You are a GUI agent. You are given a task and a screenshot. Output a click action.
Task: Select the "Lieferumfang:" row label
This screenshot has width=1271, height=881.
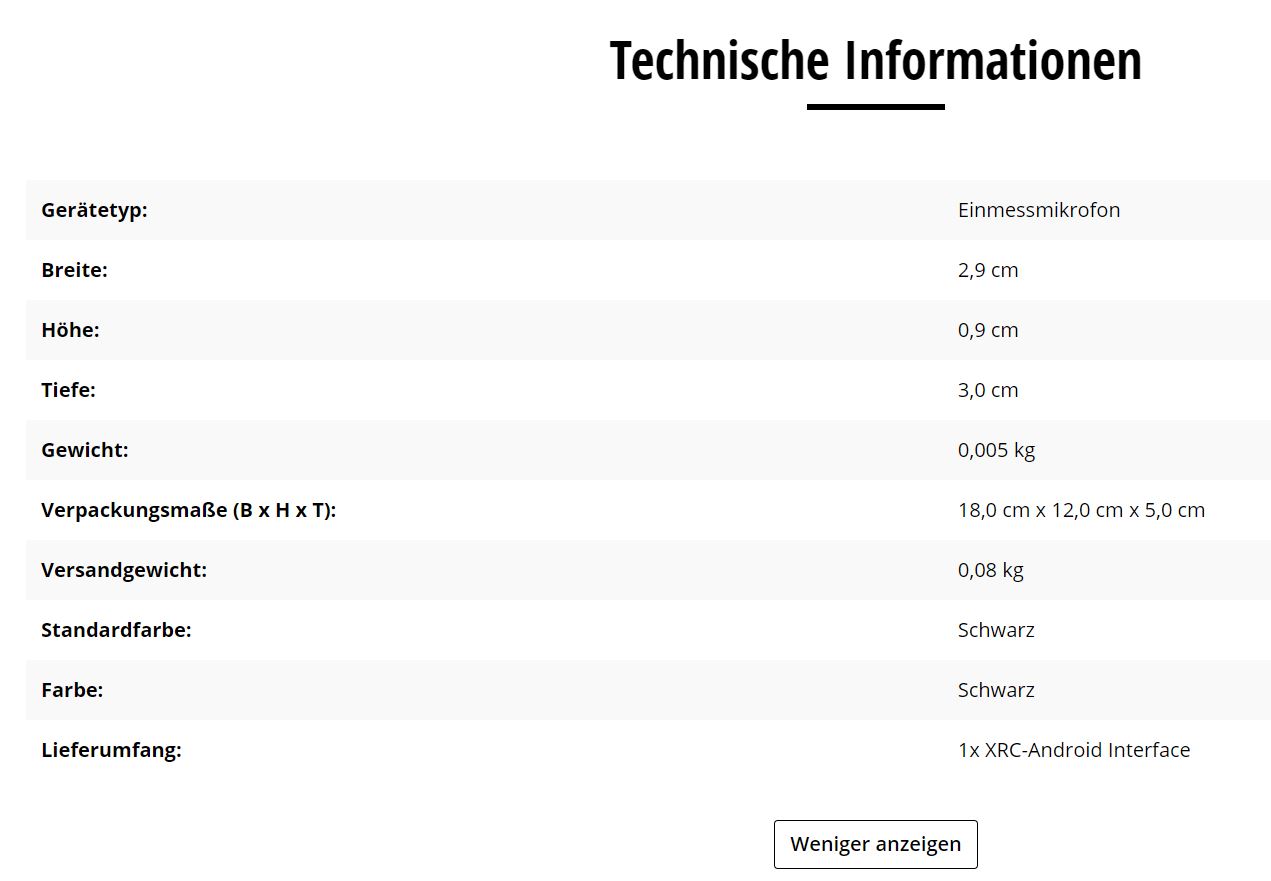[x=111, y=750]
